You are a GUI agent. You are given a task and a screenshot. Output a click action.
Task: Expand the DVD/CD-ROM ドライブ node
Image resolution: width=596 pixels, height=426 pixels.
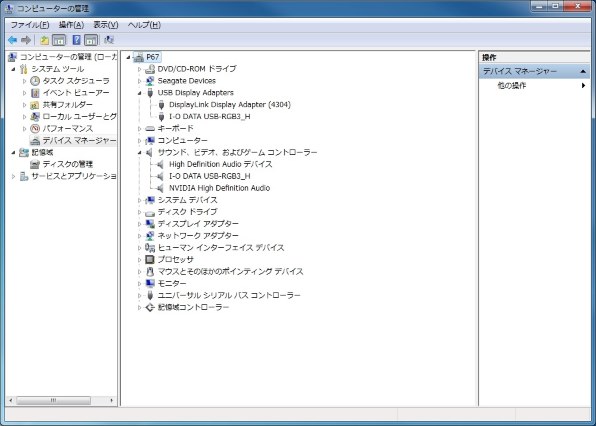[x=139, y=69]
